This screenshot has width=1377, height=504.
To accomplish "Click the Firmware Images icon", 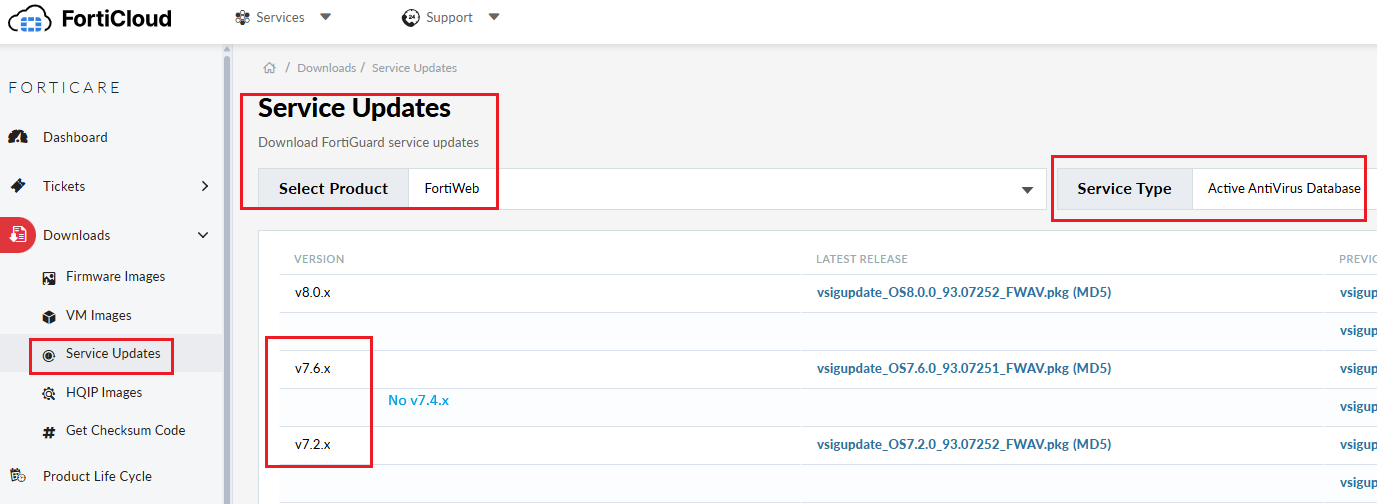I will tap(49, 277).
